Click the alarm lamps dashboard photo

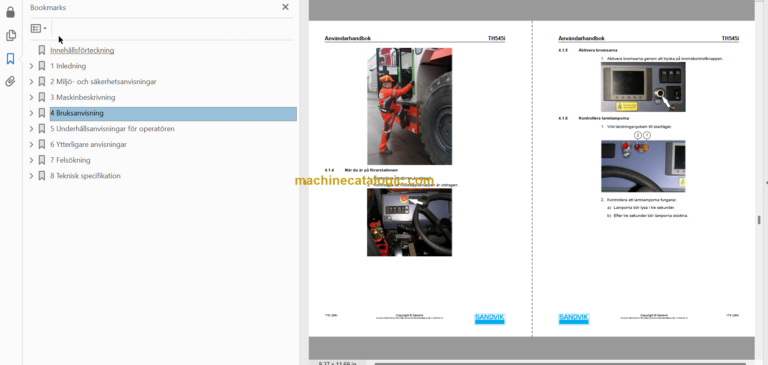[643, 166]
